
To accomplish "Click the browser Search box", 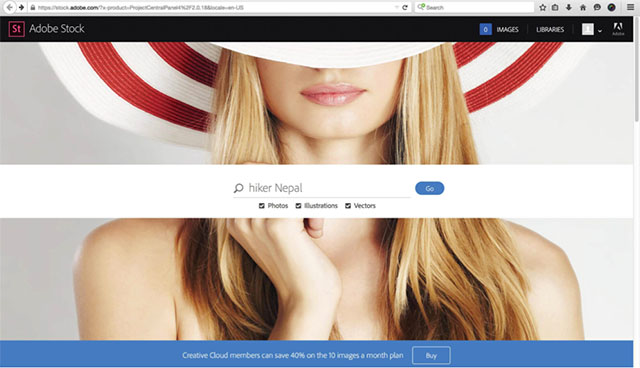I will pyautogui.click(x=474, y=7).
